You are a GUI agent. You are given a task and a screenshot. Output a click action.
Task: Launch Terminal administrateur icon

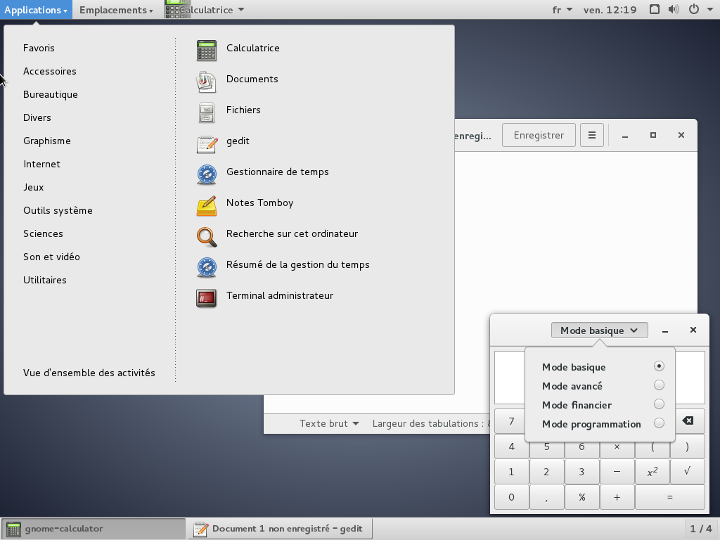(x=207, y=297)
